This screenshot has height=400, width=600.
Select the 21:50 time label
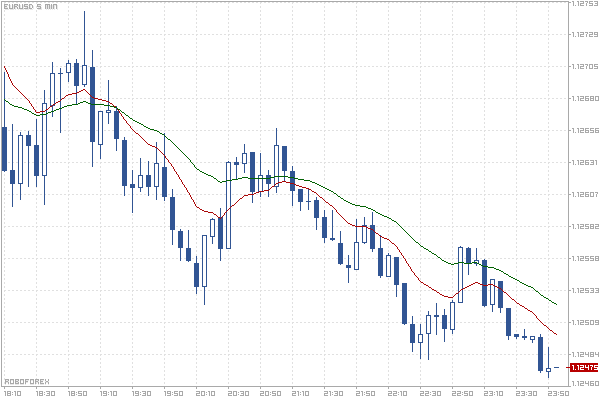365,393
